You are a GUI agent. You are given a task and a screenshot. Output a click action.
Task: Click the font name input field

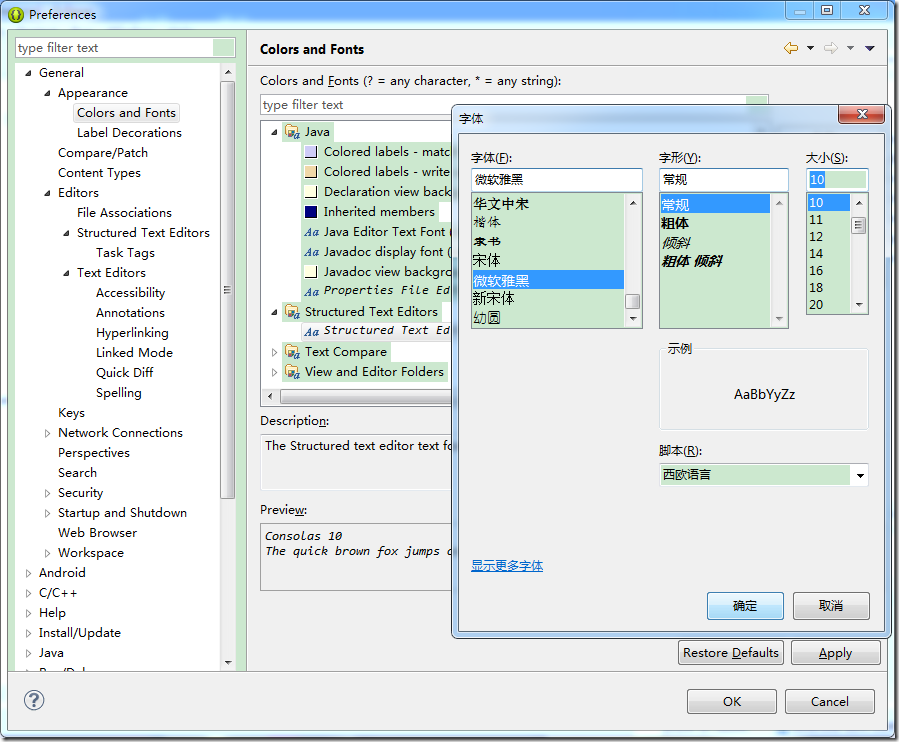tap(556, 180)
